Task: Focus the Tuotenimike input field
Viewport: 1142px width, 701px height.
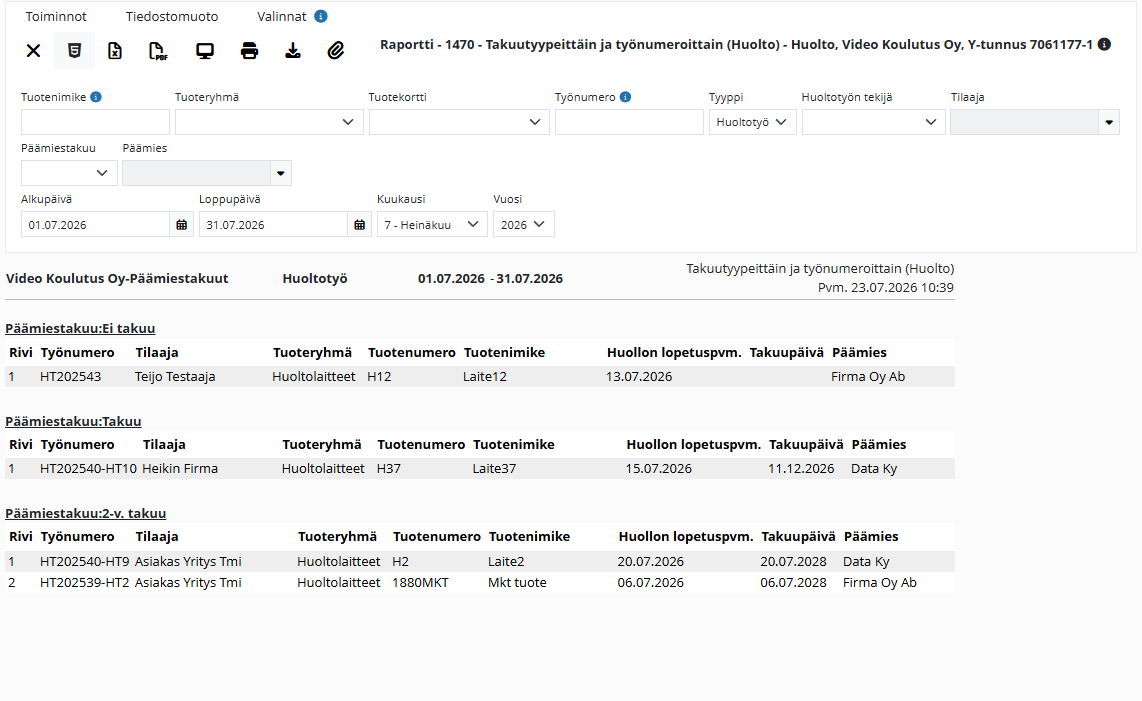Action: click(95, 122)
